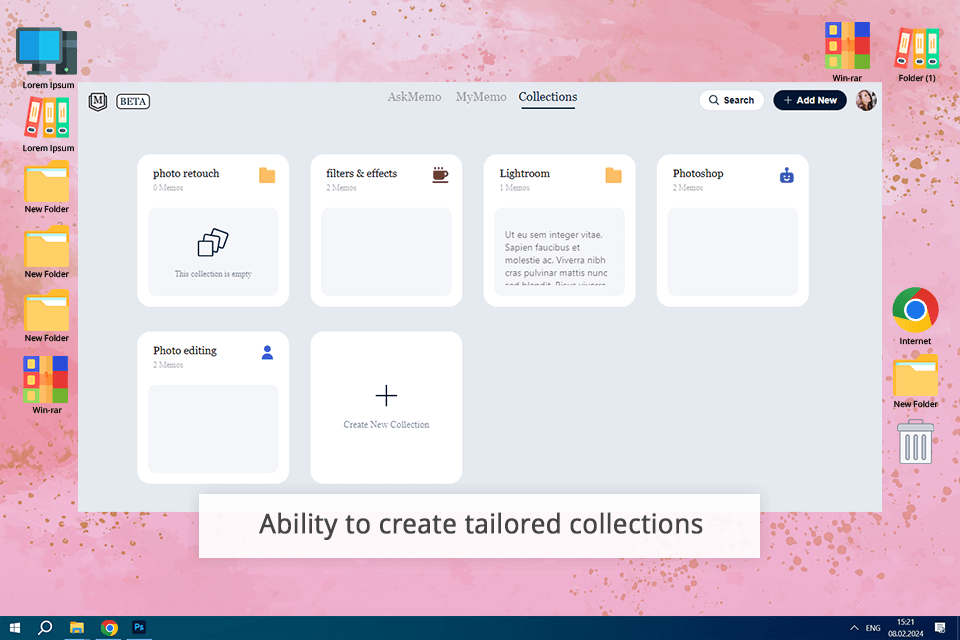
Task: Open the Photoshop collection title
Action: coord(698,173)
